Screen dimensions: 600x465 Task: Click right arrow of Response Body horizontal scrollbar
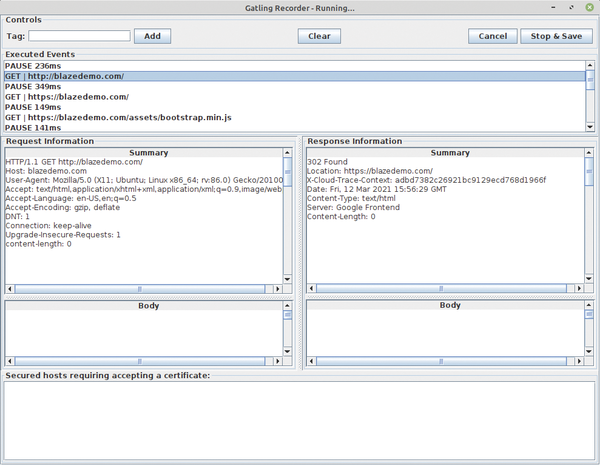point(579,361)
